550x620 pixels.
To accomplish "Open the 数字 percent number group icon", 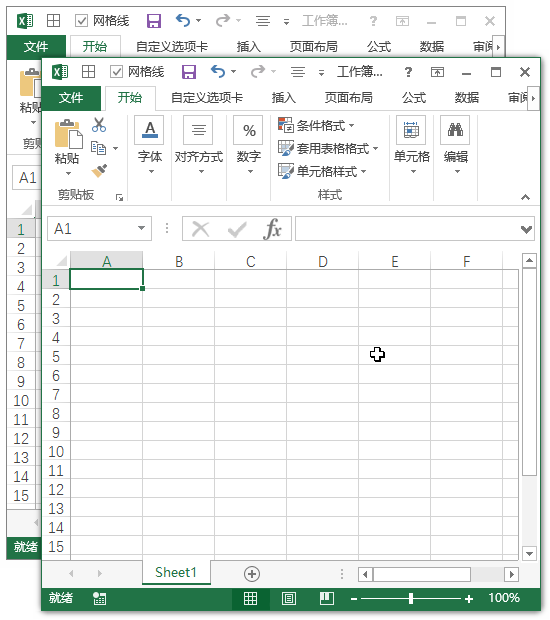I will click(x=248, y=130).
